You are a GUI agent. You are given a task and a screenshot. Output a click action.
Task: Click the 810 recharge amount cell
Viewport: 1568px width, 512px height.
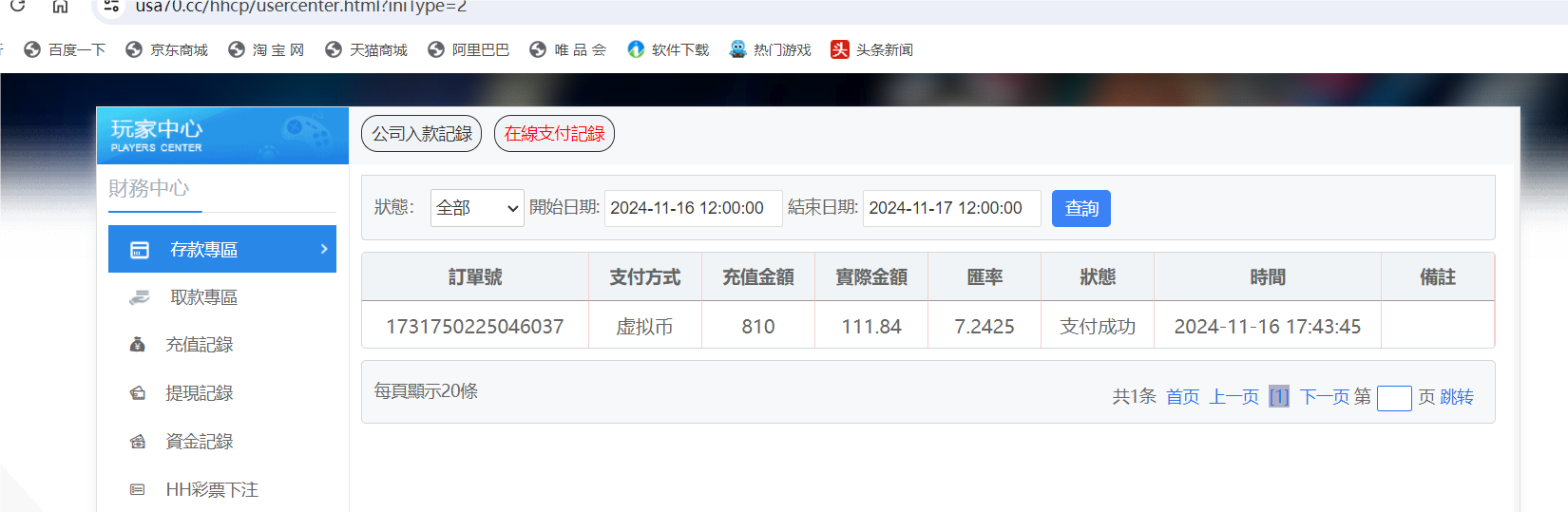[758, 326]
